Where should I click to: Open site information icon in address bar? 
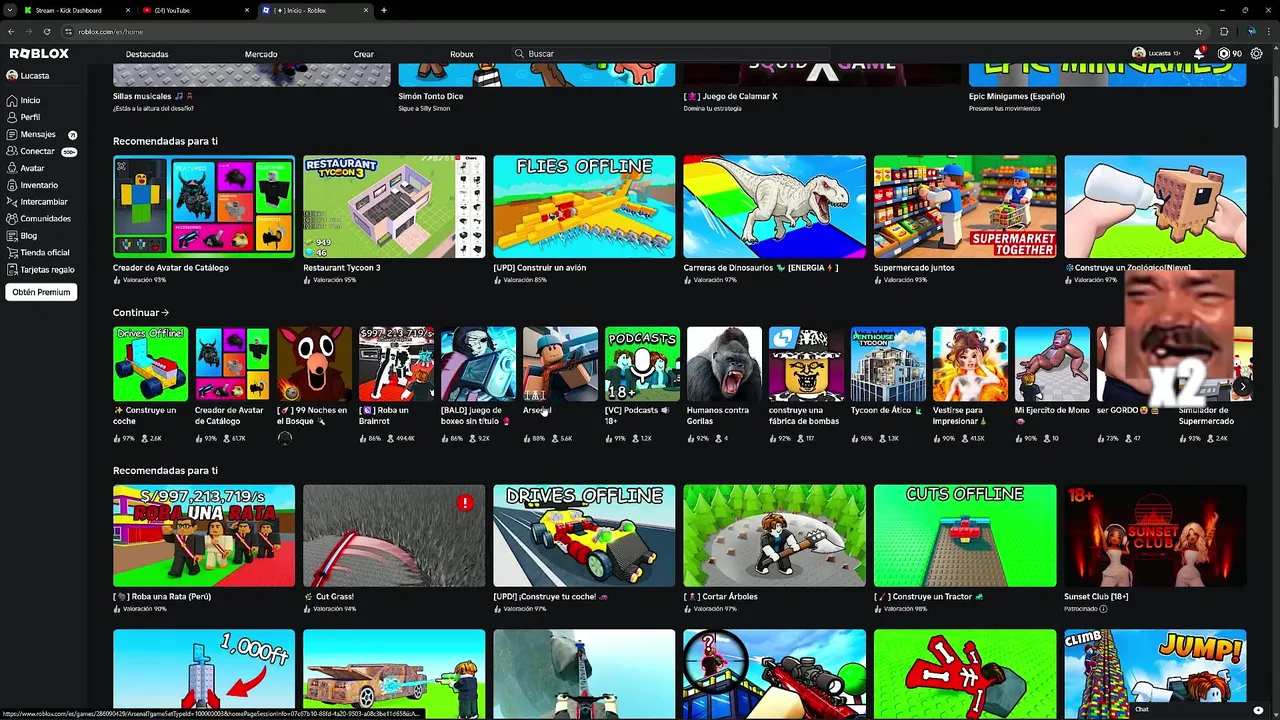(69, 32)
